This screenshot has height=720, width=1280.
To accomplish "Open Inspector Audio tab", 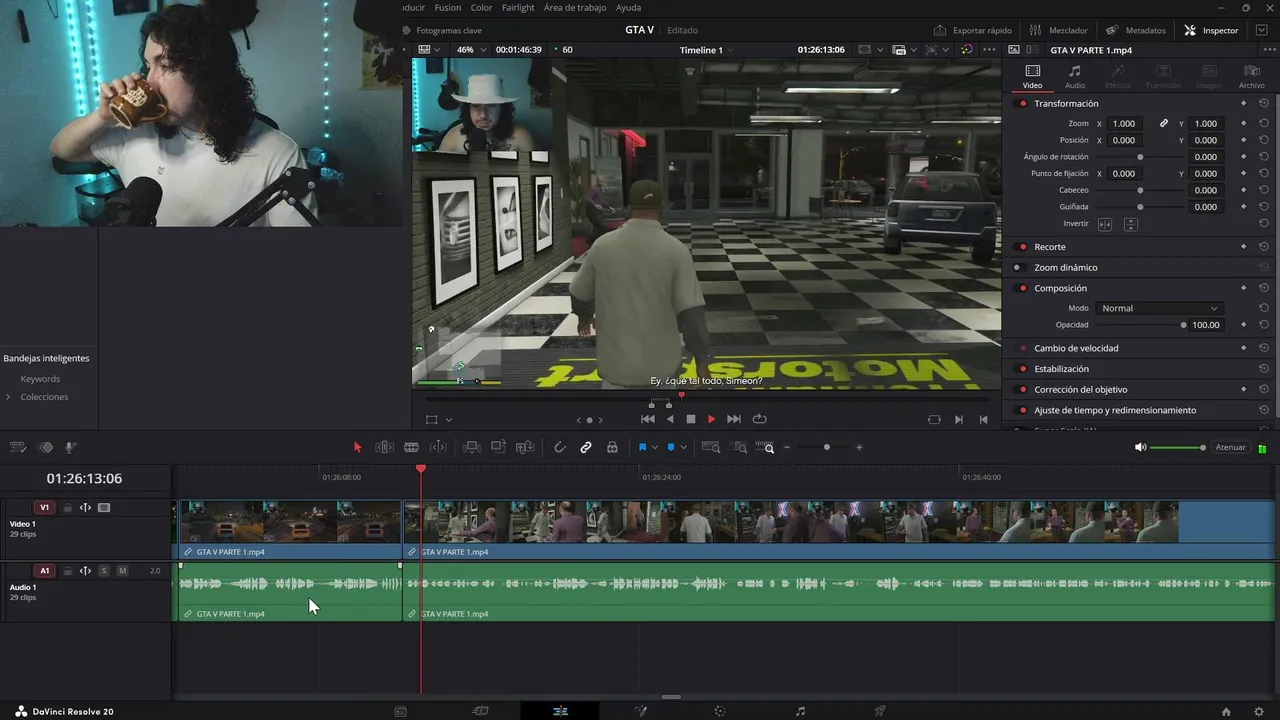I will (x=1075, y=76).
